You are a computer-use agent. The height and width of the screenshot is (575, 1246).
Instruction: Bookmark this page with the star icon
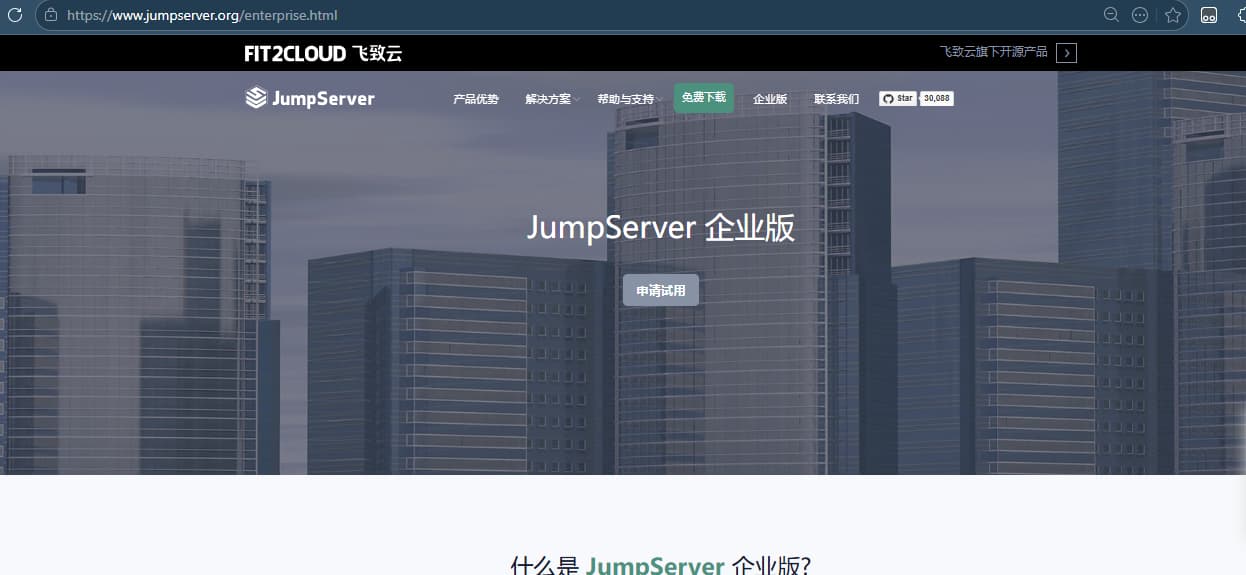pos(1173,15)
